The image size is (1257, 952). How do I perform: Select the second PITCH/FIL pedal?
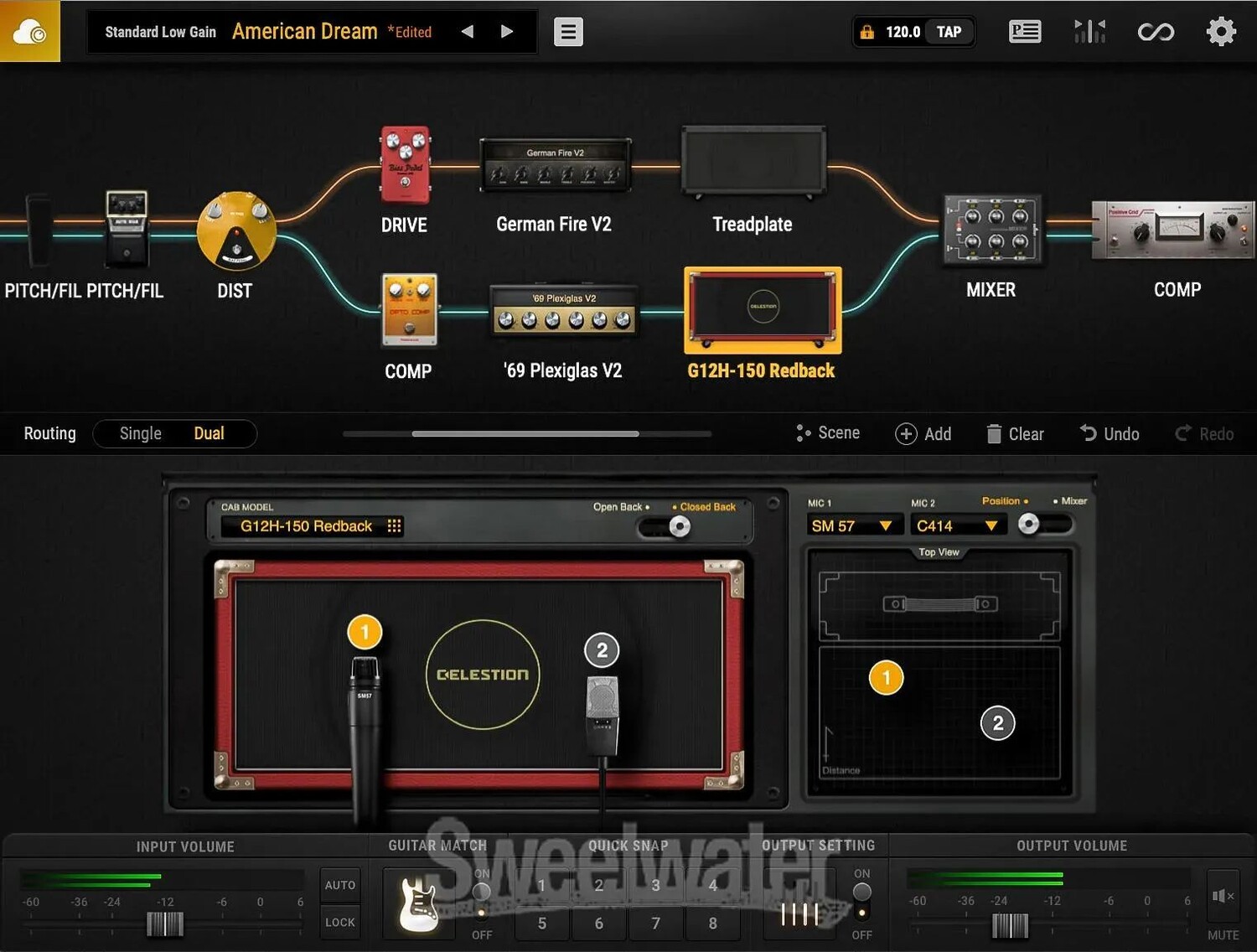[127, 228]
